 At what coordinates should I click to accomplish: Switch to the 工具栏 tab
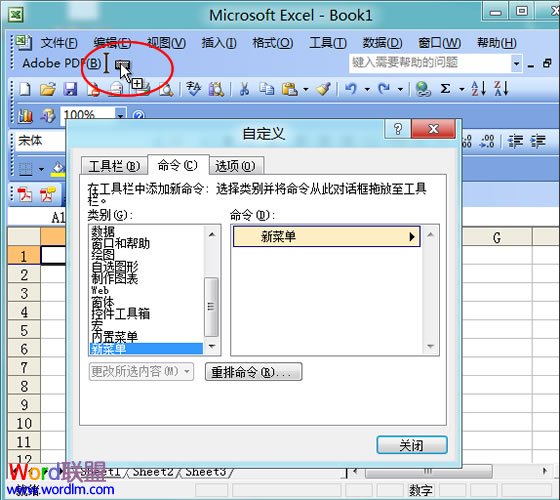[x=114, y=166]
